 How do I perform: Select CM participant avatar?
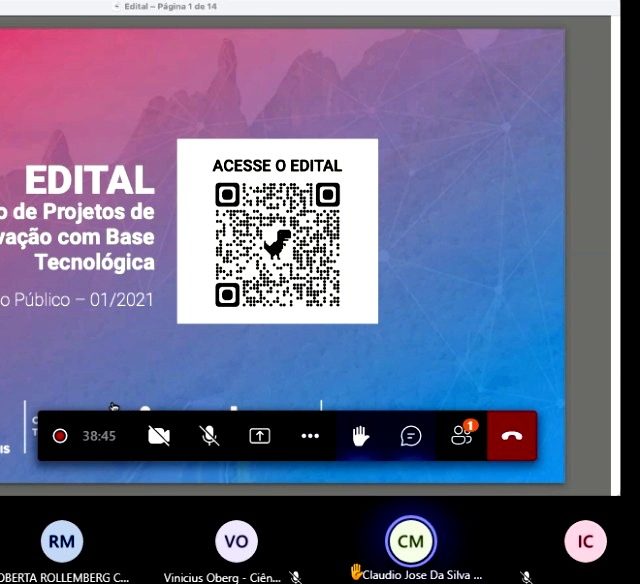[x=411, y=541]
